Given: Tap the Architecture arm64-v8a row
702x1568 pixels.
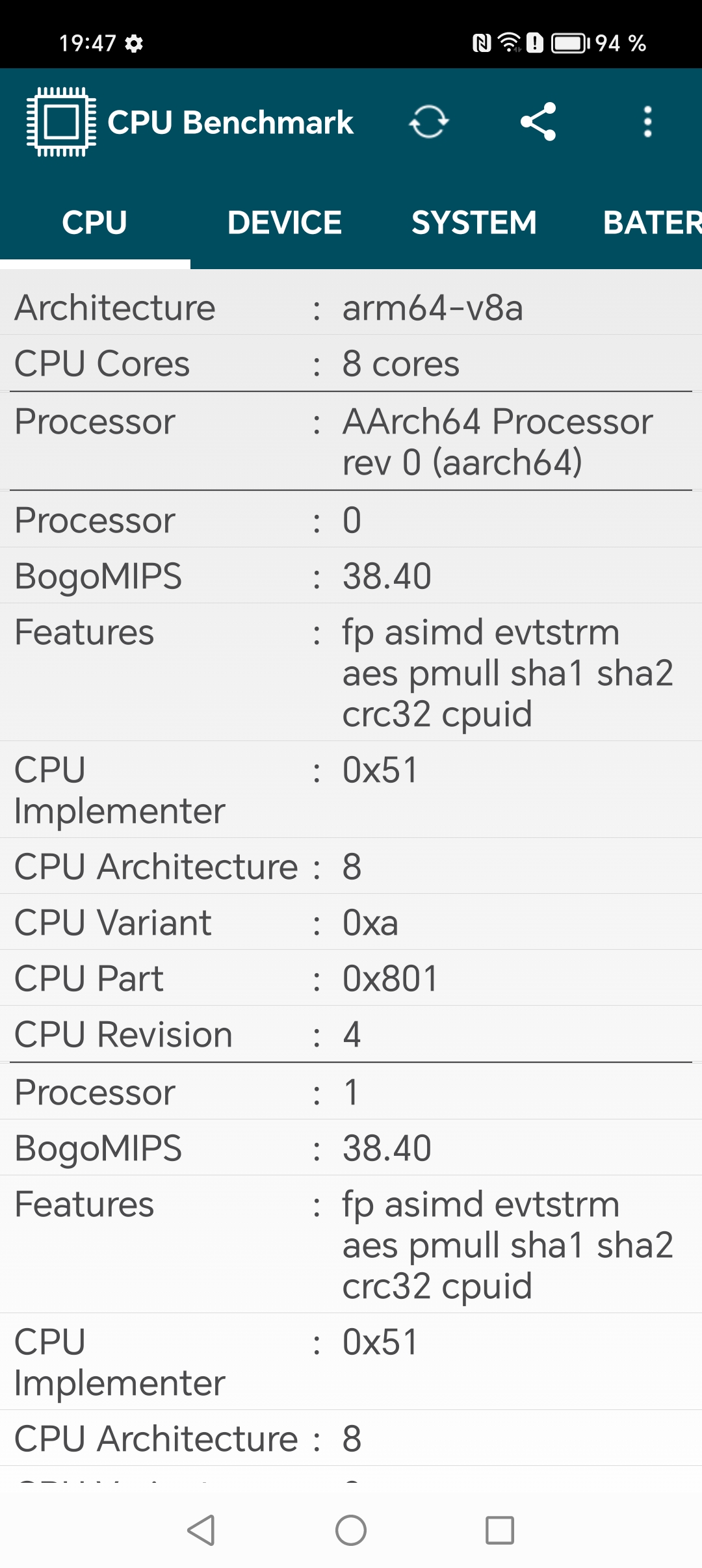Looking at the screenshot, I should point(351,307).
